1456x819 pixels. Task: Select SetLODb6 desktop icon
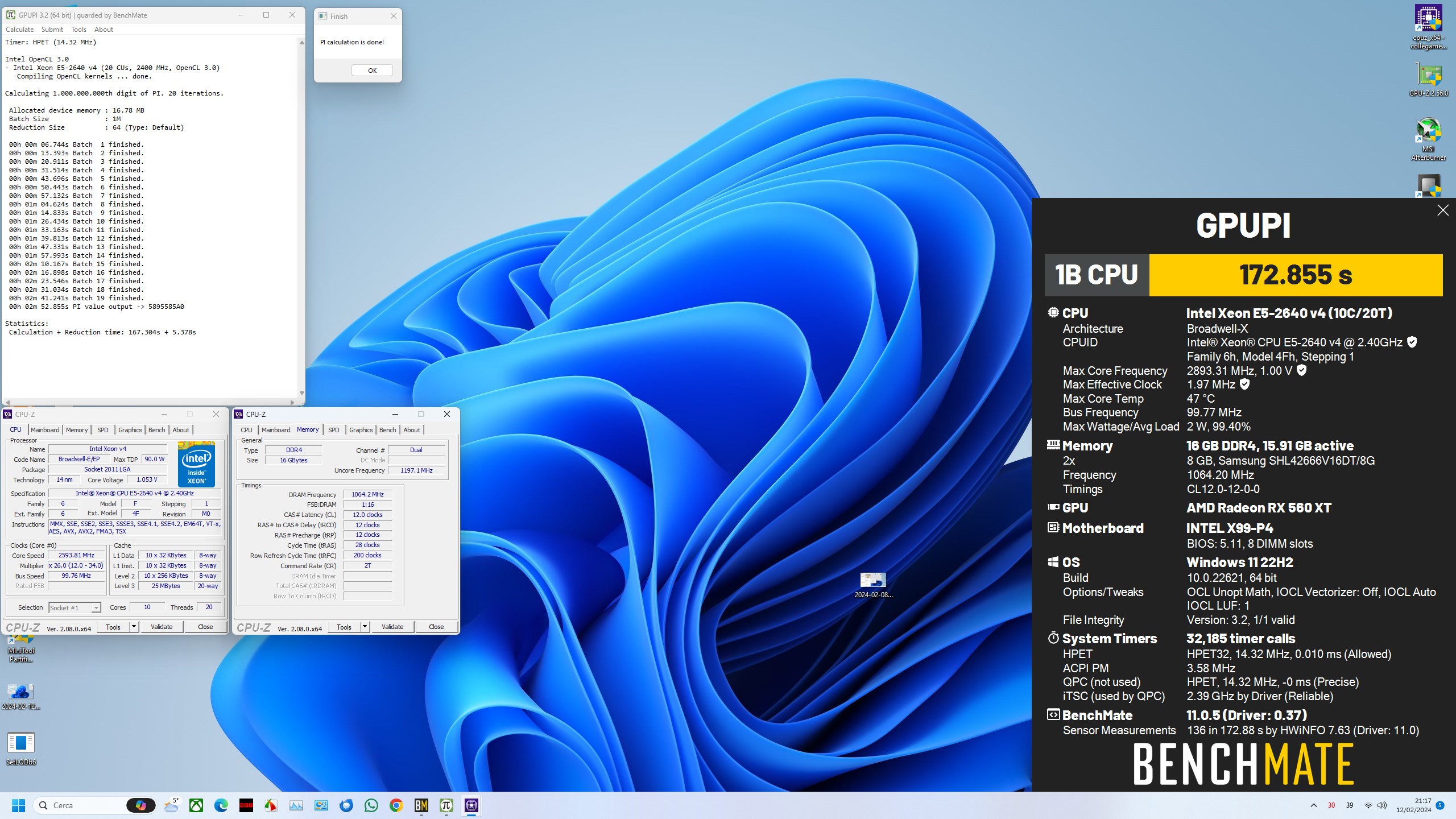pyautogui.click(x=21, y=748)
